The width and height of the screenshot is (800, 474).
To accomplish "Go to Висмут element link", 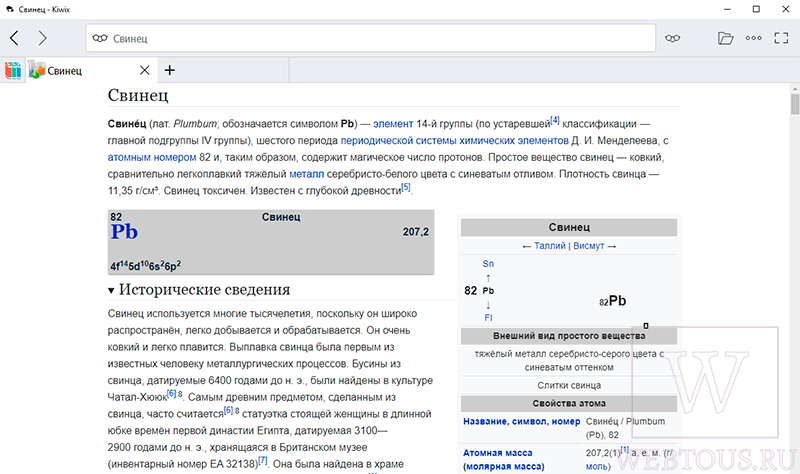I will pos(588,246).
